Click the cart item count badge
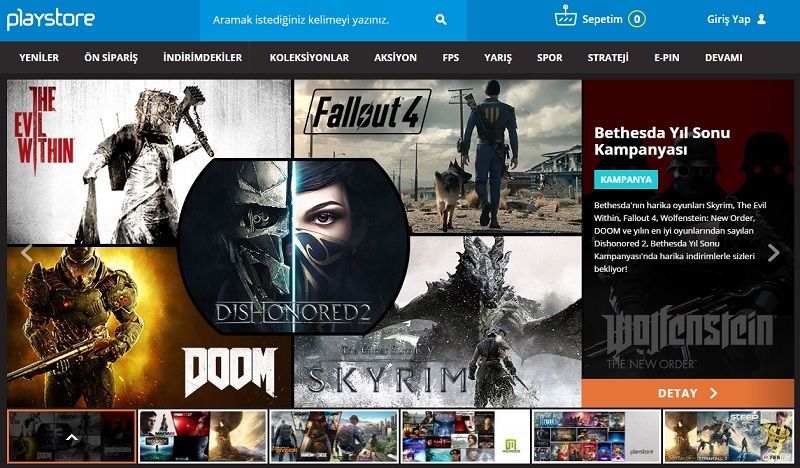 [637, 19]
